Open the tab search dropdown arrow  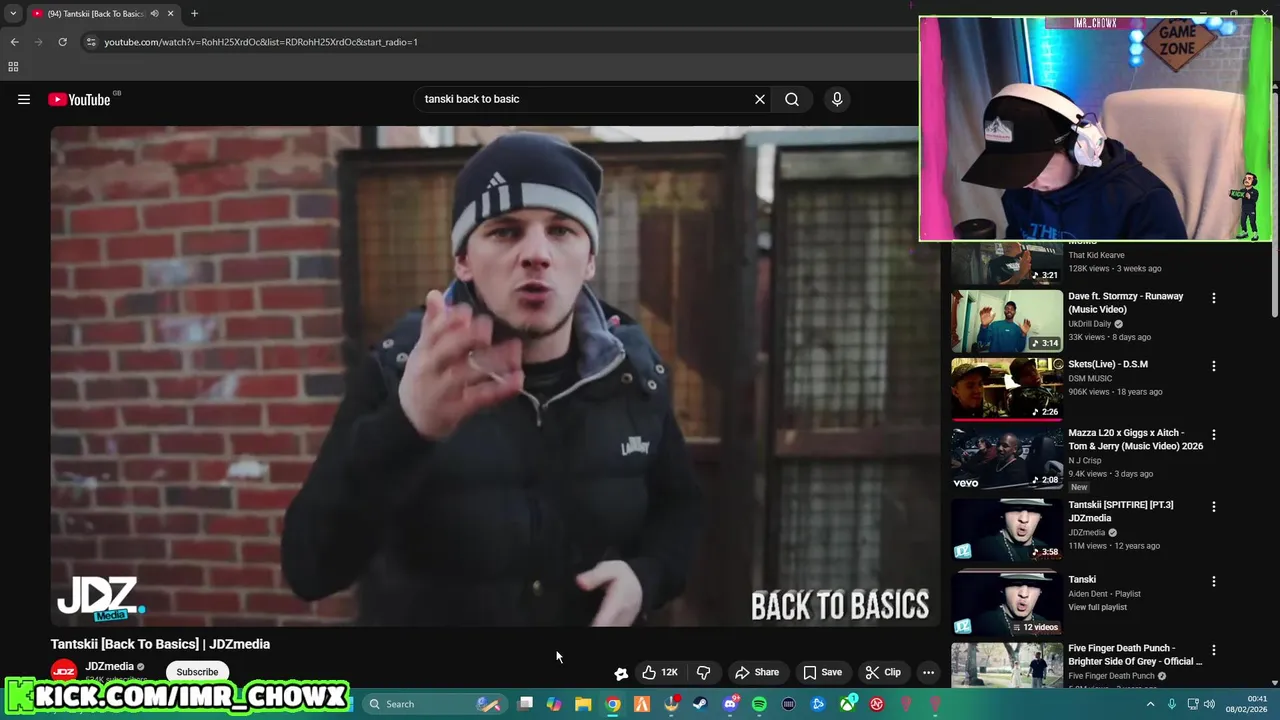[x=13, y=14]
